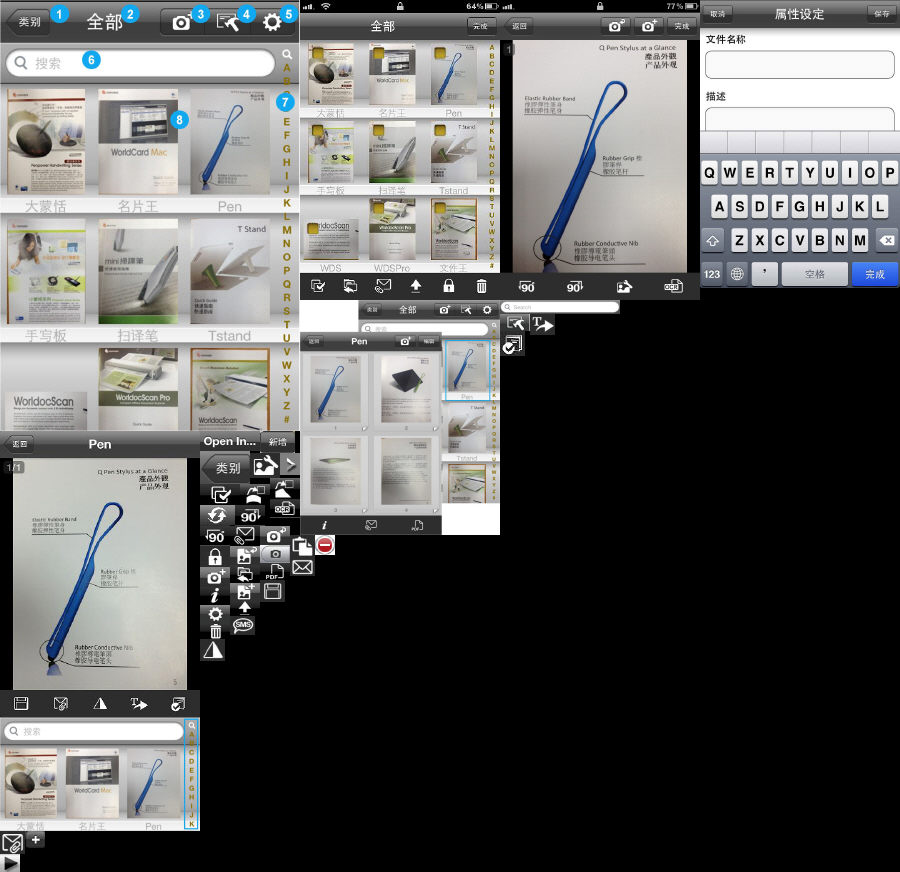The height and width of the screenshot is (872, 900).
Task: Click the backspace key on the keyboard
Action: click(x=885, y=240)
